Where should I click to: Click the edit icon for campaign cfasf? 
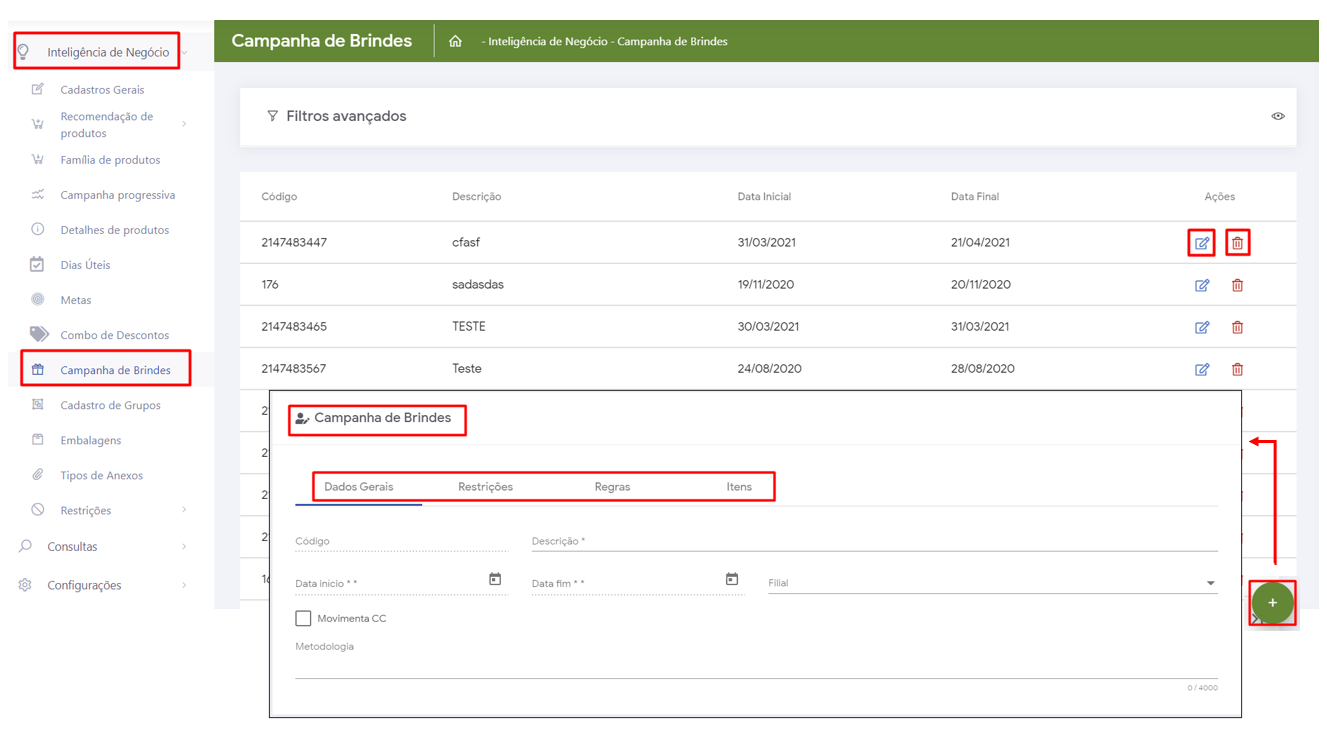coord(1201,243)
